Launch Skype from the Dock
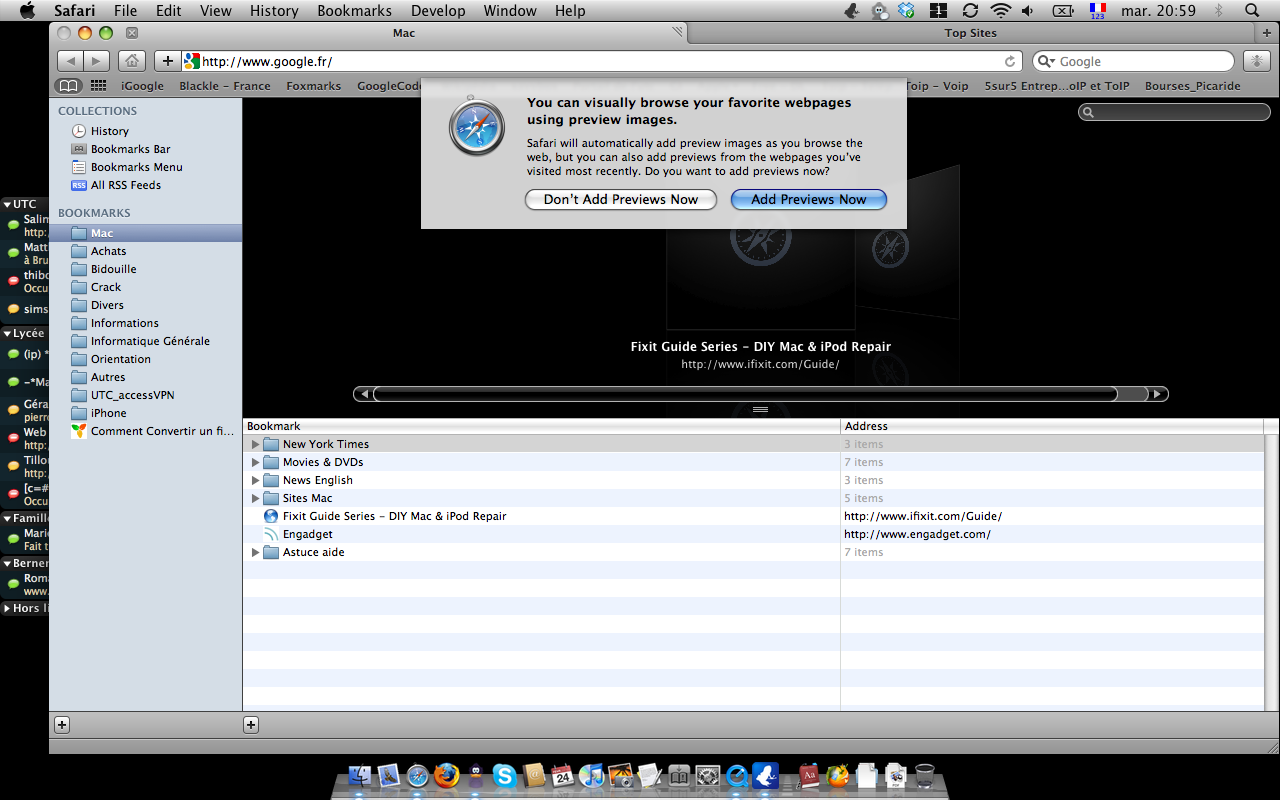The image size is (1280, 800). coord(504,775)
